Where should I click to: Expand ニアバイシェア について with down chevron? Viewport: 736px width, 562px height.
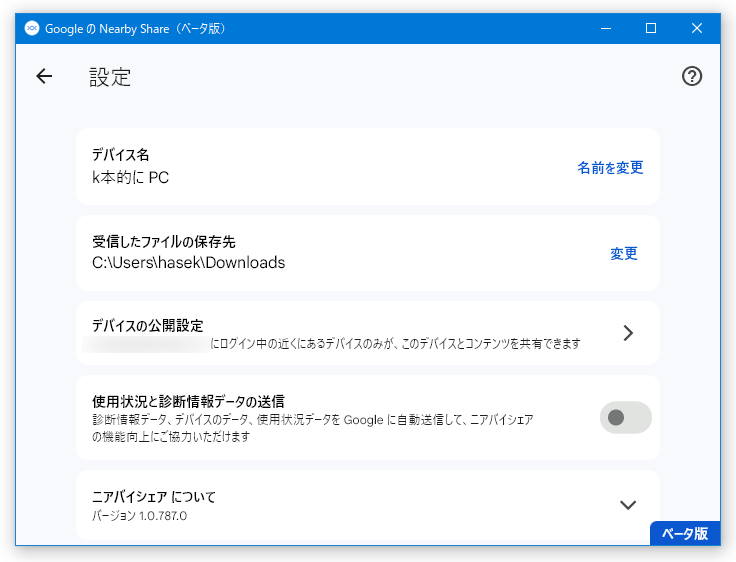pos(628,505)
